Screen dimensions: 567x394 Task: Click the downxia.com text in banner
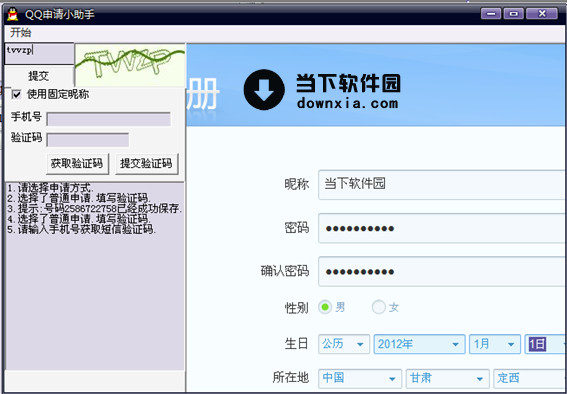click(x=348, y=103)
